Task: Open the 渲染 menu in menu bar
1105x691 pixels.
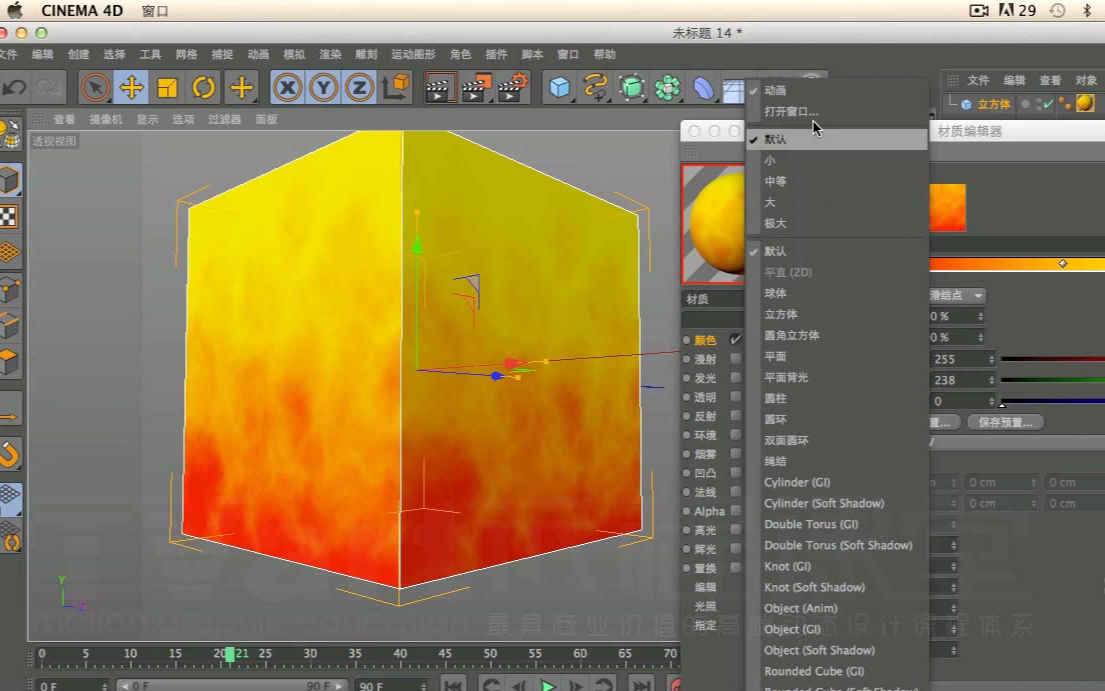Action: click(x=330, y=54)
